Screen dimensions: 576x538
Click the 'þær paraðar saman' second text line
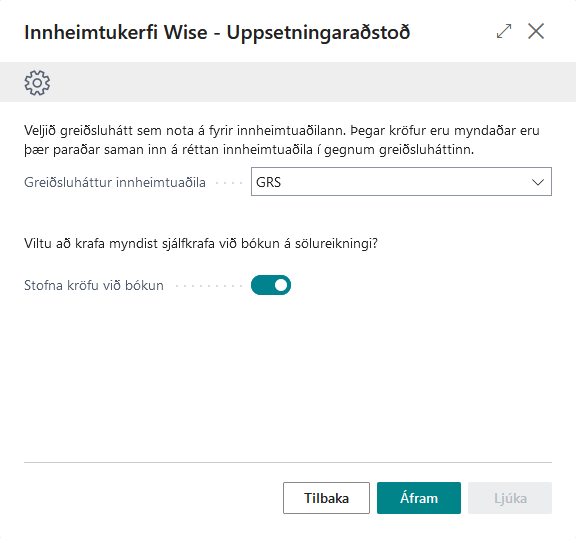pos(249,150)
